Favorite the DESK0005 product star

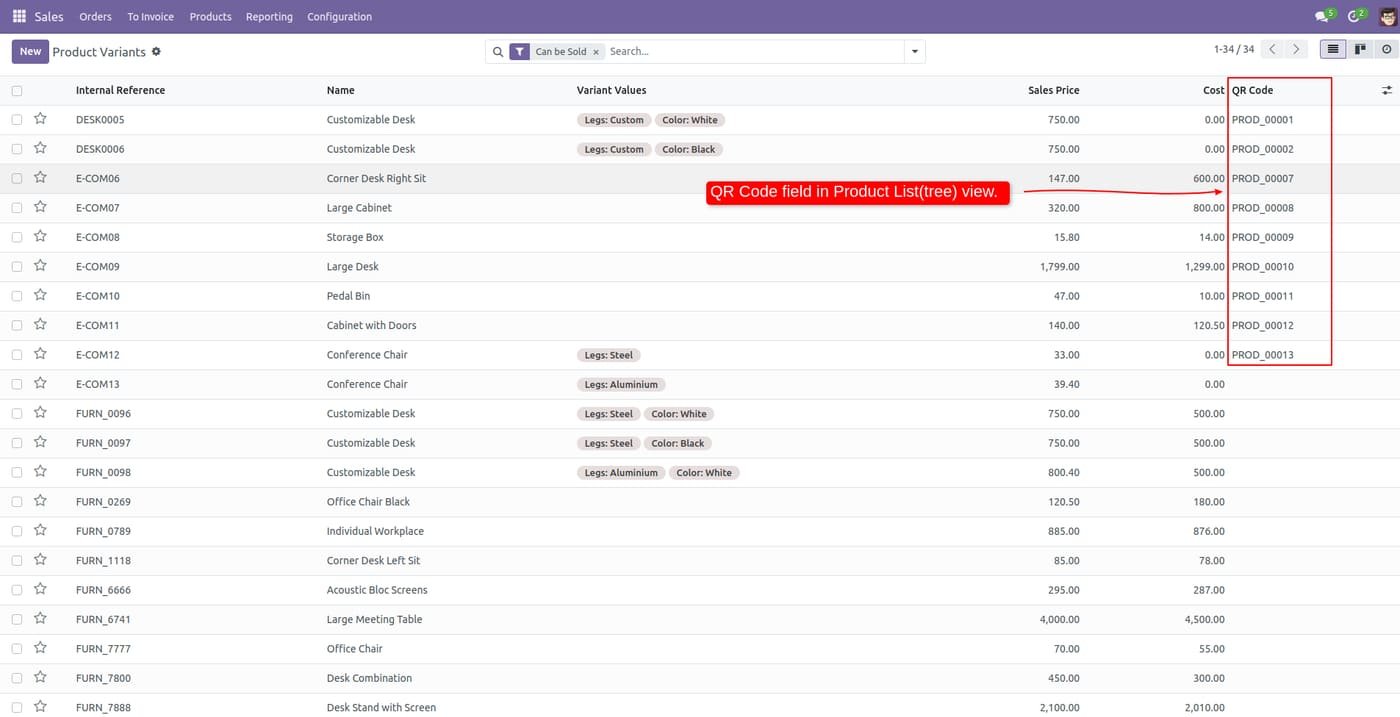click(40, 119)
